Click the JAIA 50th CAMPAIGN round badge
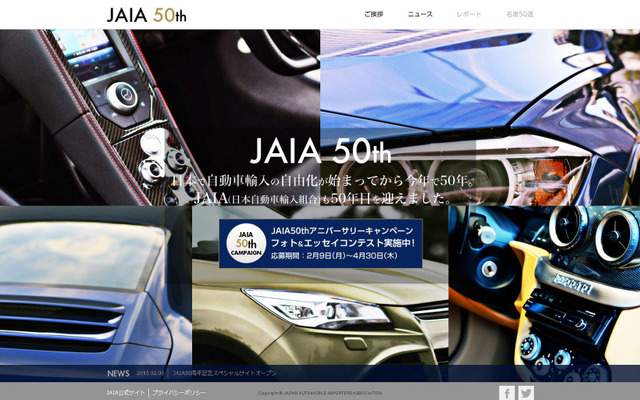Viewport: 640px width, 400px height. point(246,244)
